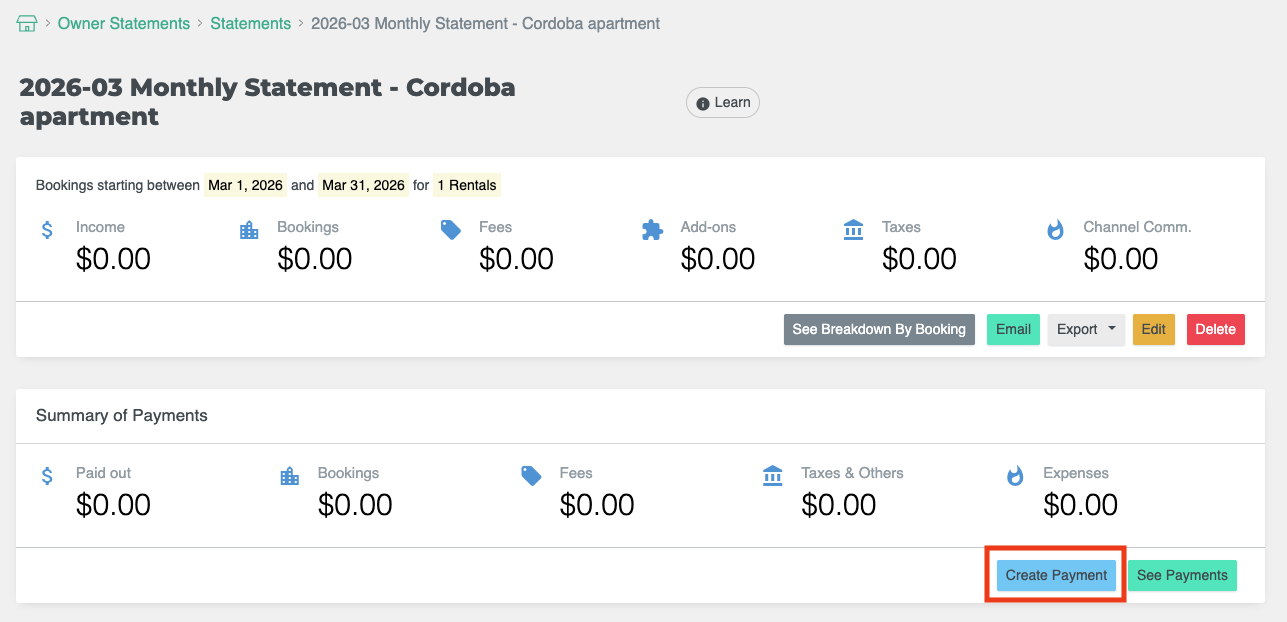Go to Owner Statements breadcrumb
Image resolution: width=1287 pixels, height=622 pixels.
click(x=123, y=23)
